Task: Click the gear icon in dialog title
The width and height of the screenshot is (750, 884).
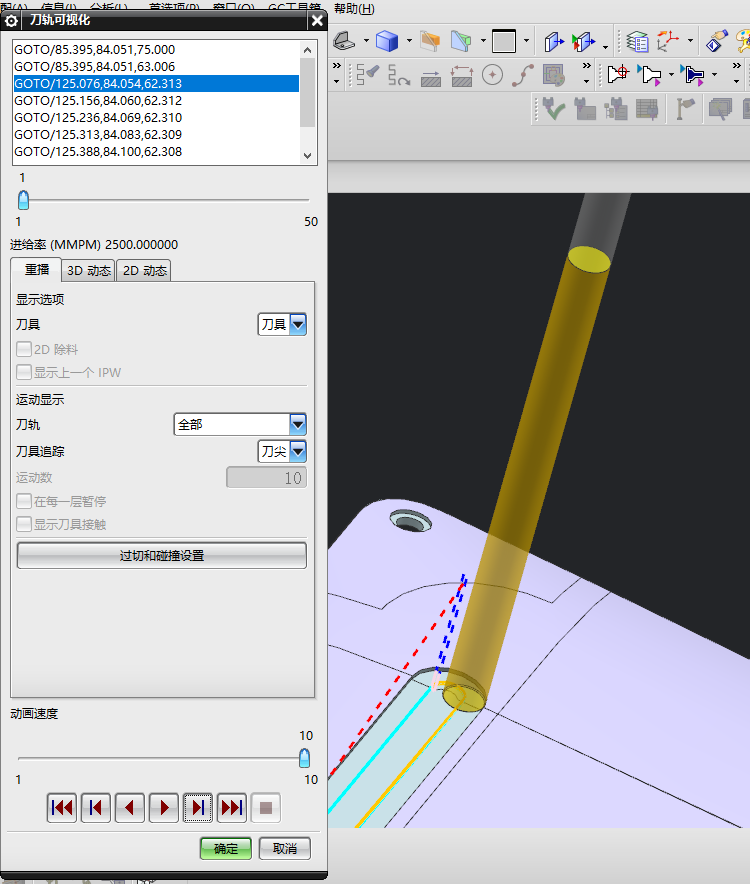Action: point(11,21)
